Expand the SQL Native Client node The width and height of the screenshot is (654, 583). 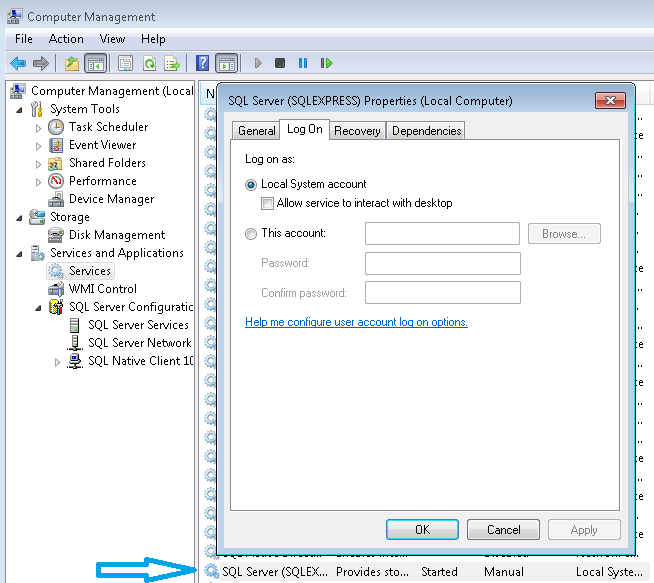tap(58, 362)
